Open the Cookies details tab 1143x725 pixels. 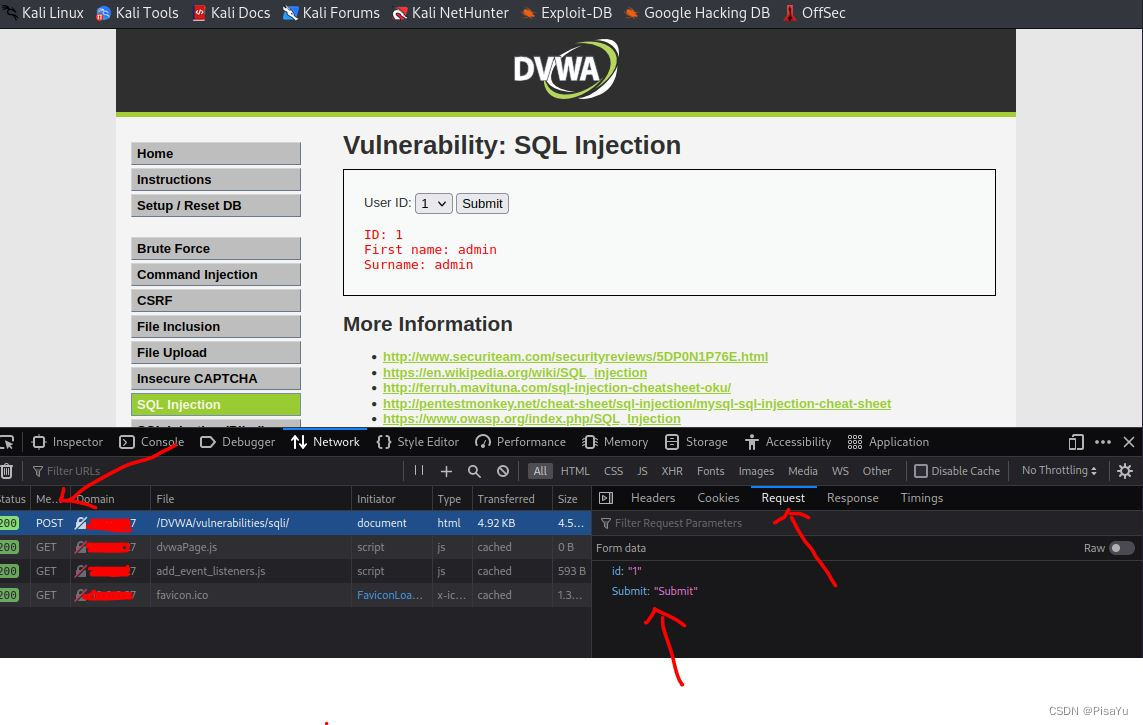(x=718, y=498)
